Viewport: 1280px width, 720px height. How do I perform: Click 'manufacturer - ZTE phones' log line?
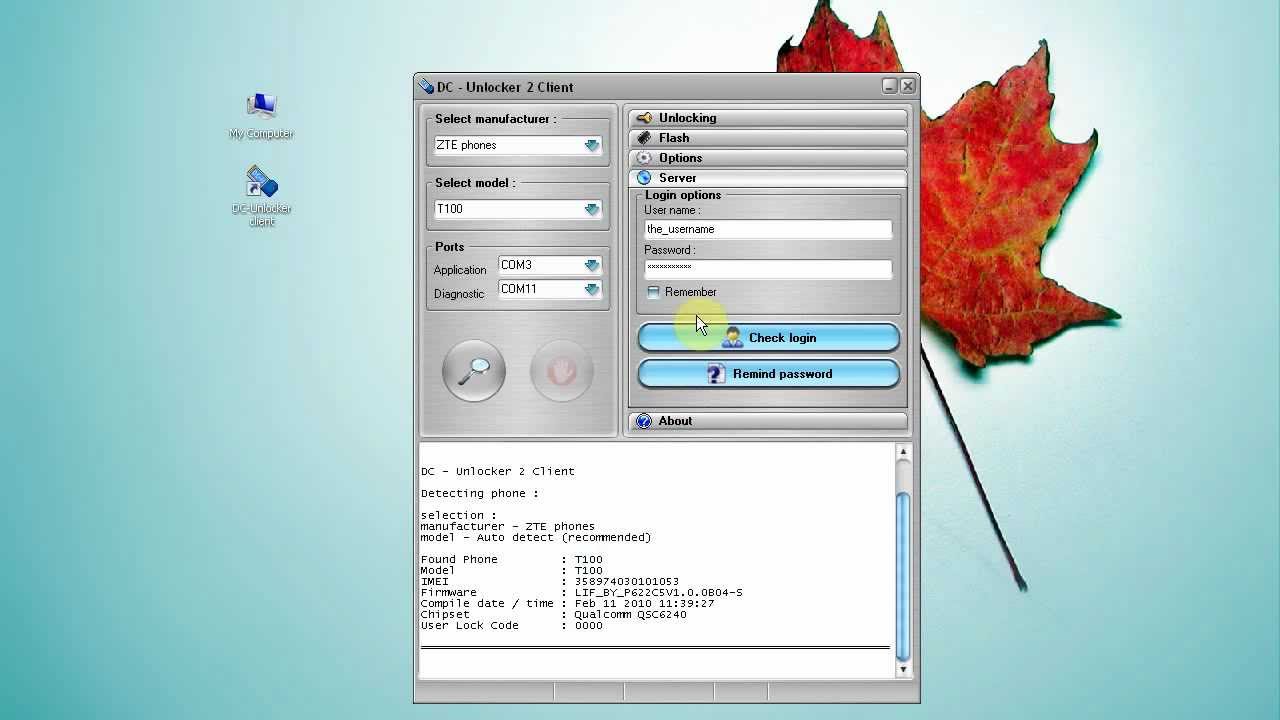click(x=507, y=526)
